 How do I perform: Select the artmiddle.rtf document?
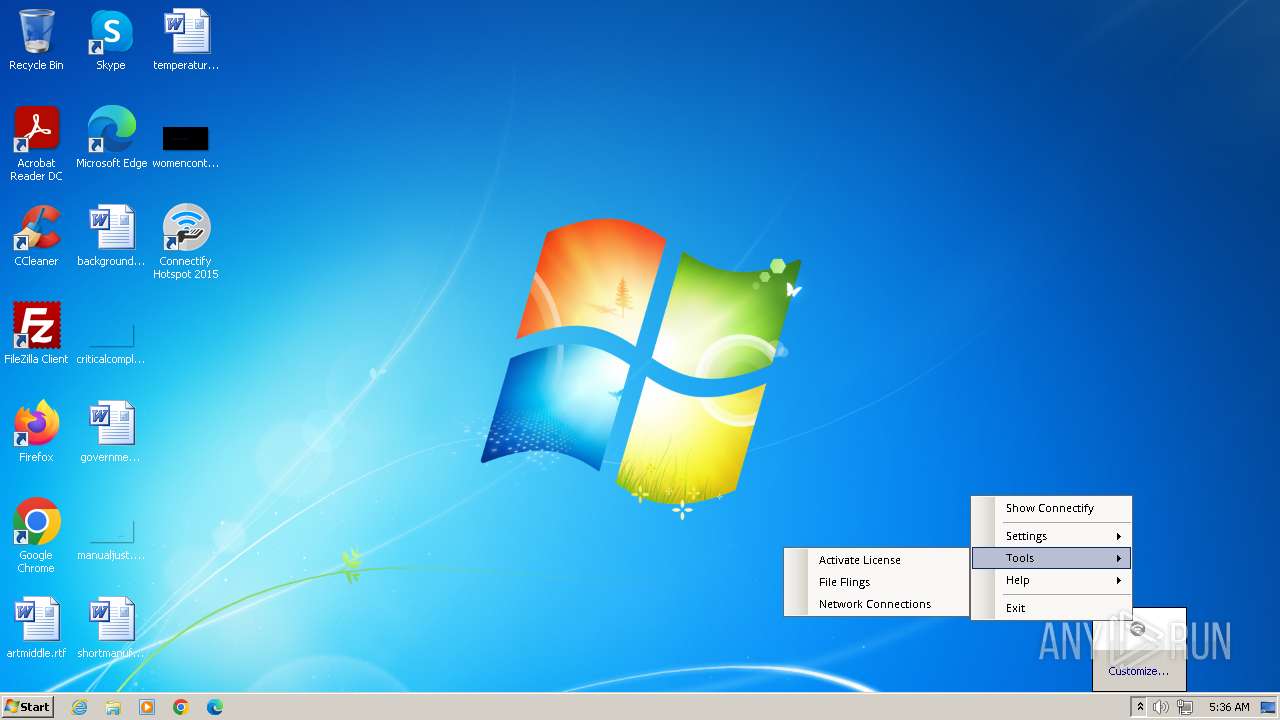[36, 627]
